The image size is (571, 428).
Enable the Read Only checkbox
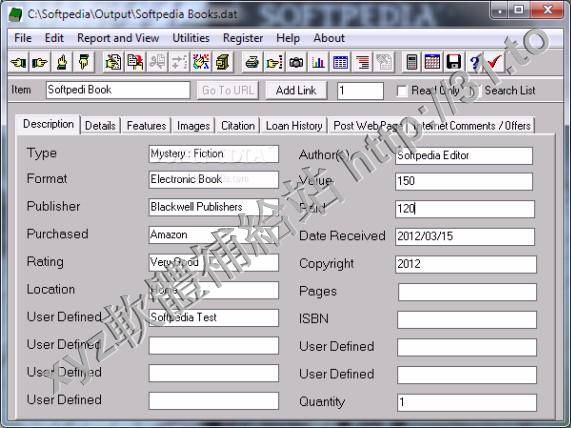402,91
